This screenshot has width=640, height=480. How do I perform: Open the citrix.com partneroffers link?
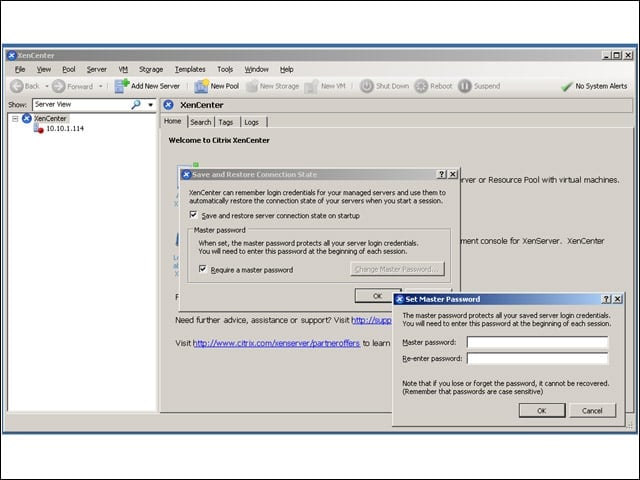coord(276,343)
